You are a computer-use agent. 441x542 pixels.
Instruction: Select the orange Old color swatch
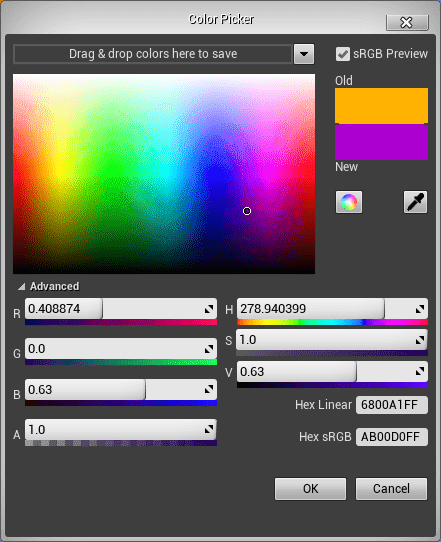coord(381,105)
